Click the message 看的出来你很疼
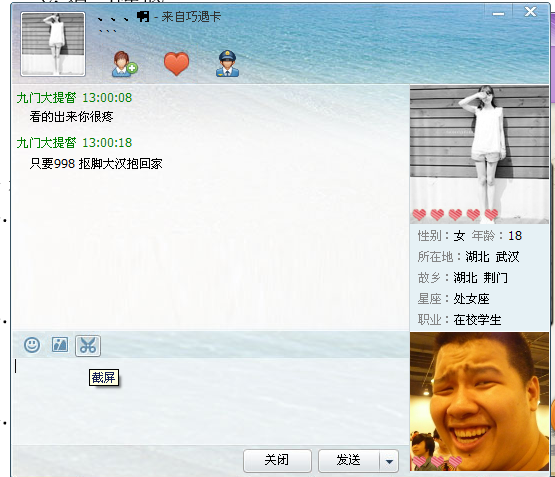Image resolution: width=555 pixels, height=477 pixels. tap(71, 117)
